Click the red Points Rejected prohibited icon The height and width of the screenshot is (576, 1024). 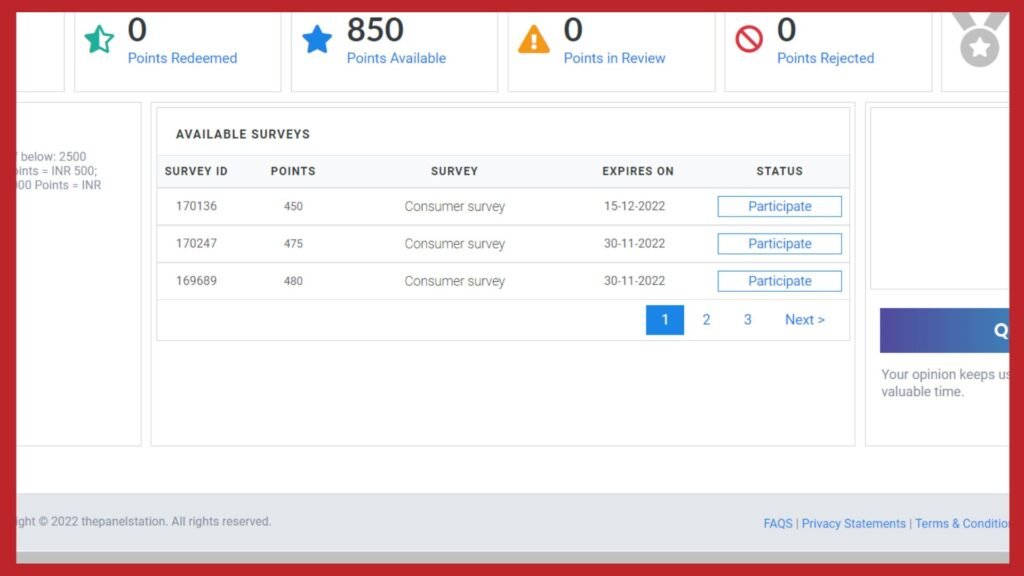(x=749, y=39)
